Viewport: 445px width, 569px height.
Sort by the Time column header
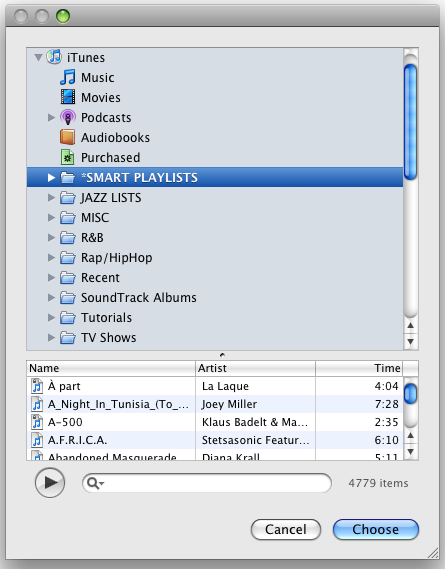point(359,368)
